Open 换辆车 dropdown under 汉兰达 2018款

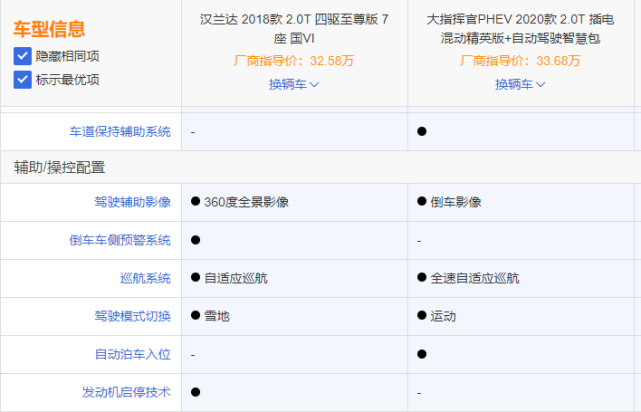pos(294,84)
